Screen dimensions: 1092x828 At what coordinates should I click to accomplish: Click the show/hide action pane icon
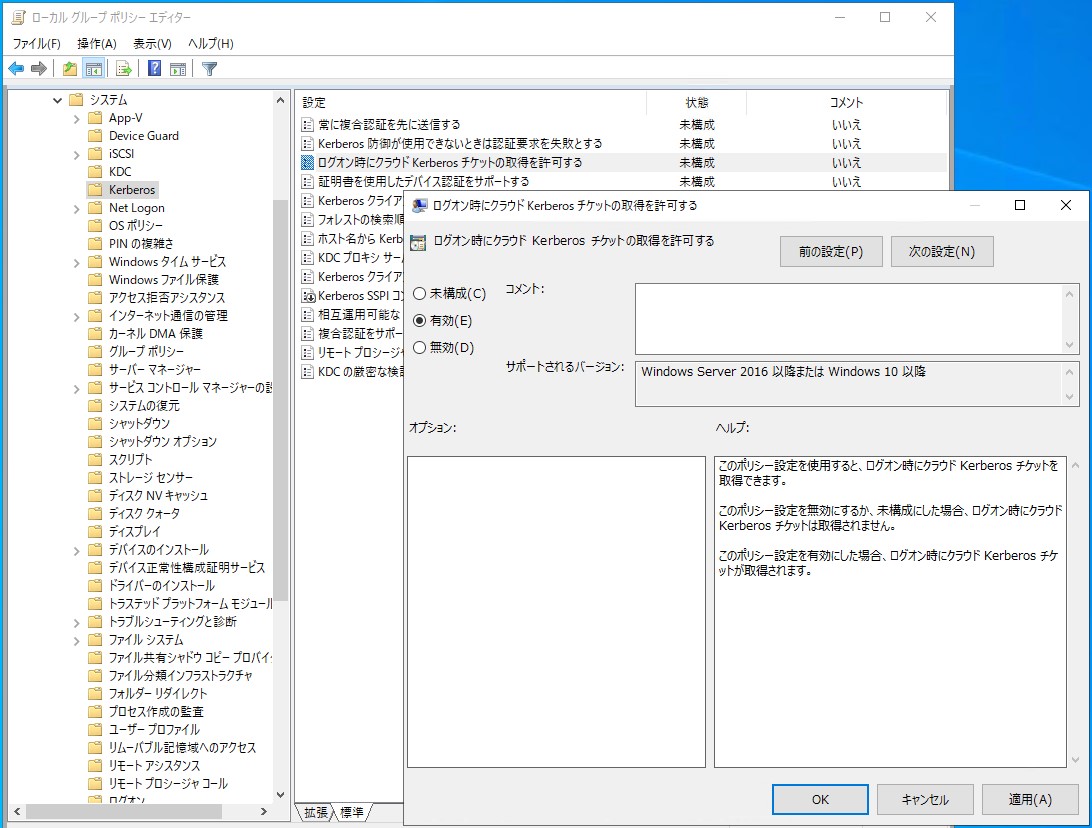[177, 68]
